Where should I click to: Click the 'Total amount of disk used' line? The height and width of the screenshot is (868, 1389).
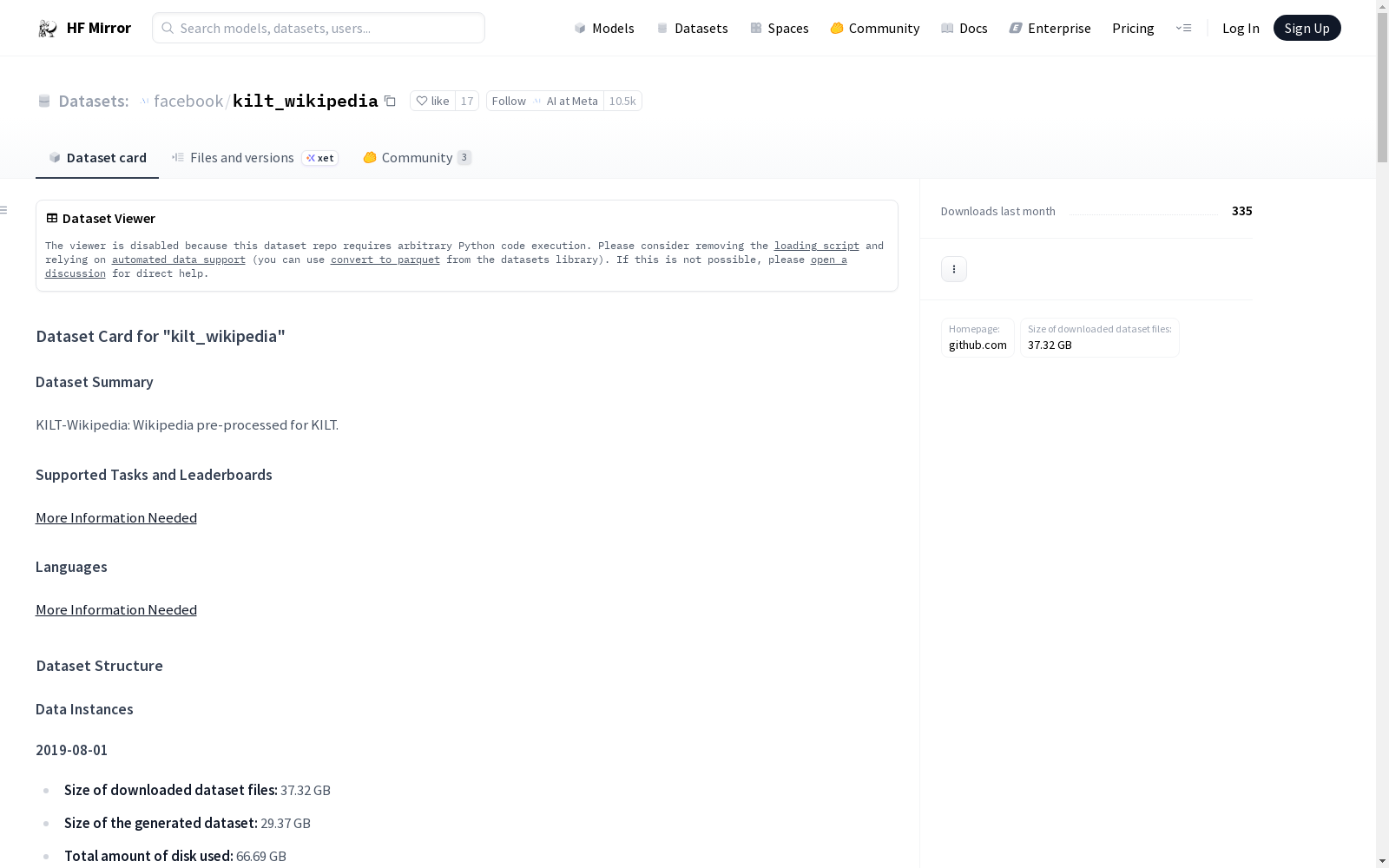pos(175,856)
